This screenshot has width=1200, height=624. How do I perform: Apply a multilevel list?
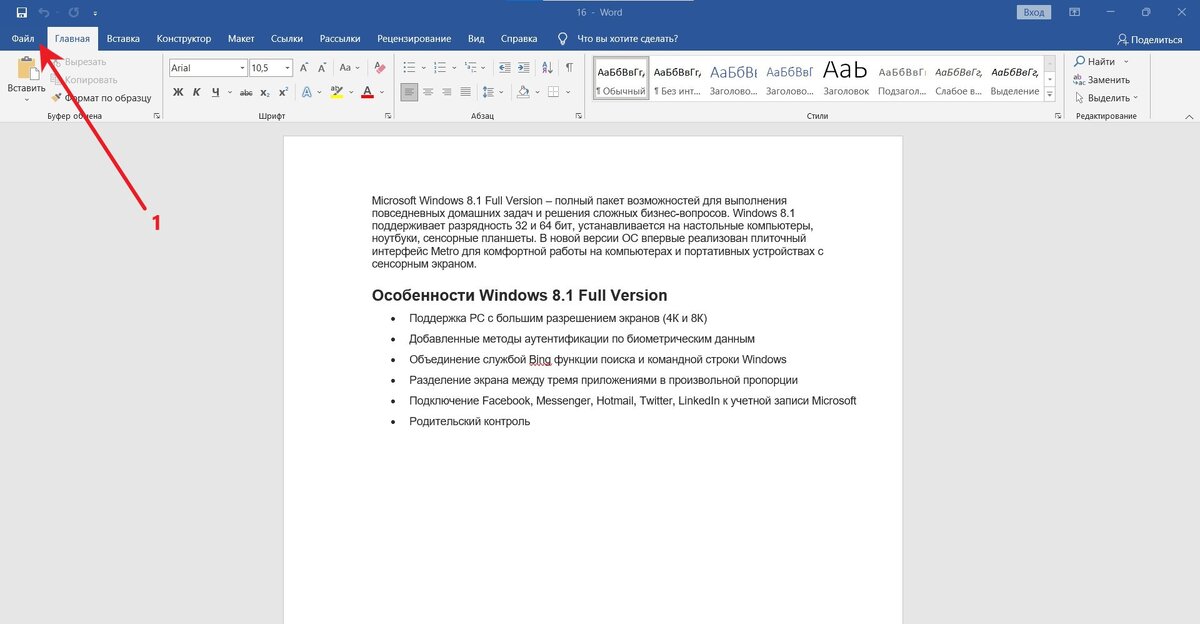pyautogui.click(x=470, y=68)
